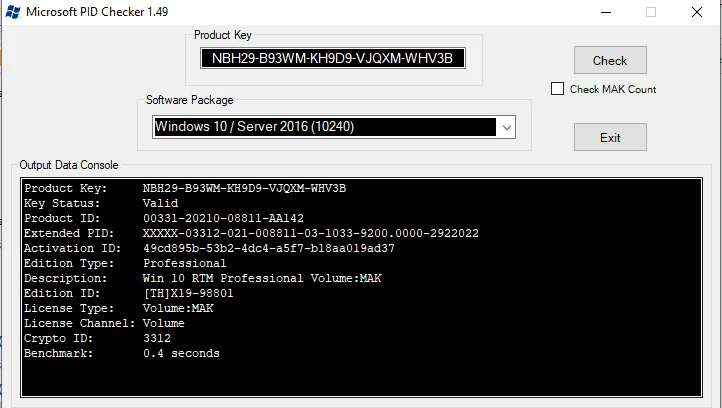Image resolution: width=722 pixels, height=408 pixels.
Task: Click the Microsoft PID Checker title bar icon
Action: pyautogui.click(x=13, y=12)
